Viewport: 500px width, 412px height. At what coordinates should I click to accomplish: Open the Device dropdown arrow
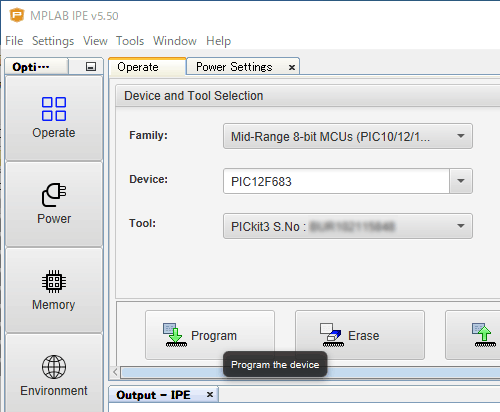click(x=461, y=181)
